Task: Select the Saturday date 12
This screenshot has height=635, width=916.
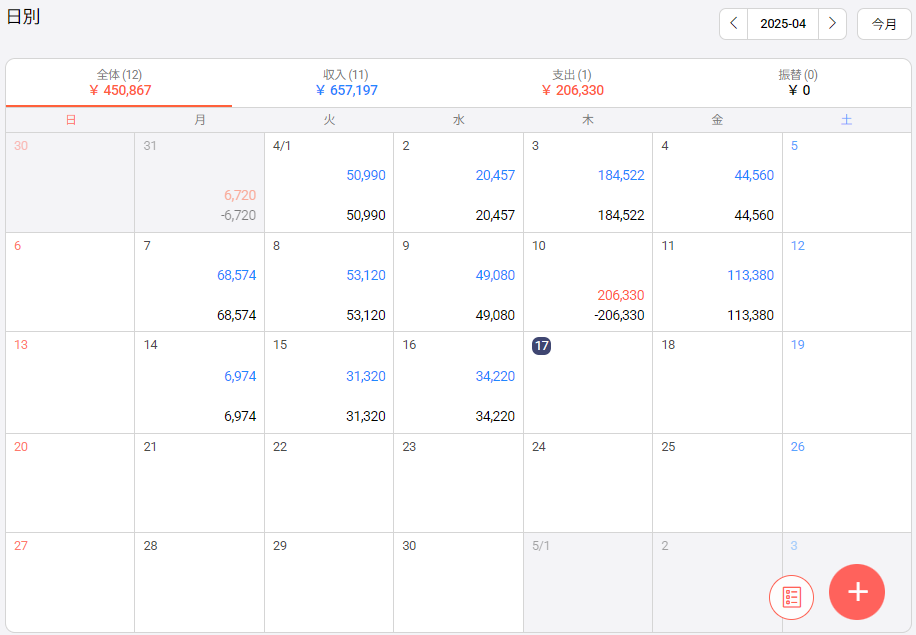Action: coord(846,282)
